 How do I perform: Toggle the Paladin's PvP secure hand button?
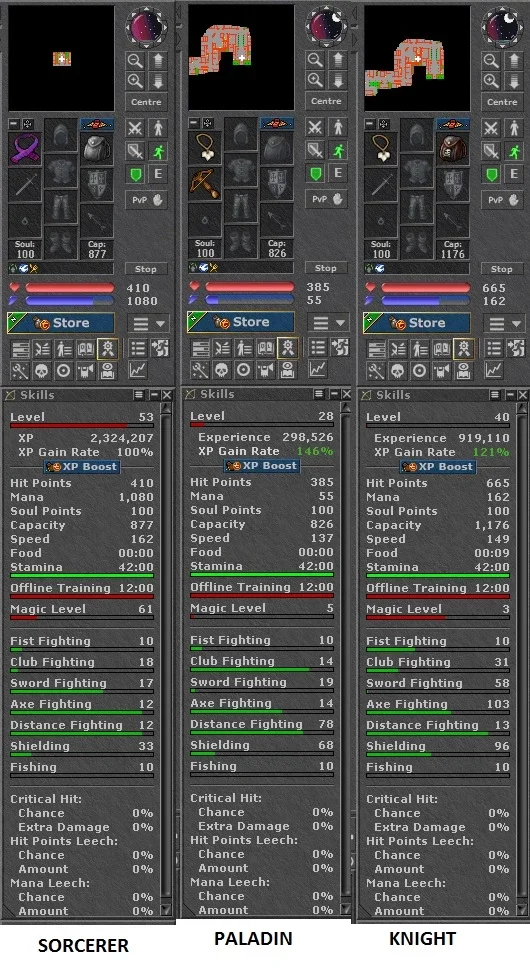click(x=326, y=199)
